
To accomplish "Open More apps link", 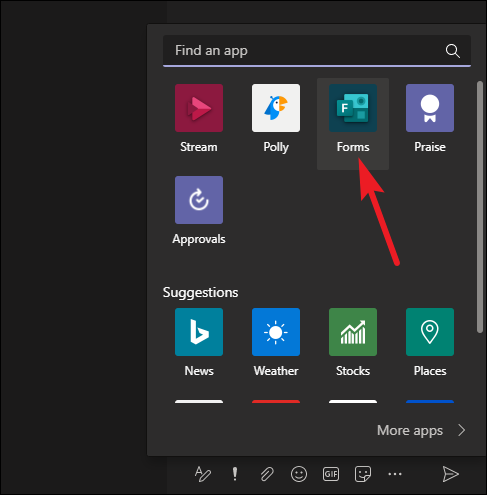I will 410,430.
